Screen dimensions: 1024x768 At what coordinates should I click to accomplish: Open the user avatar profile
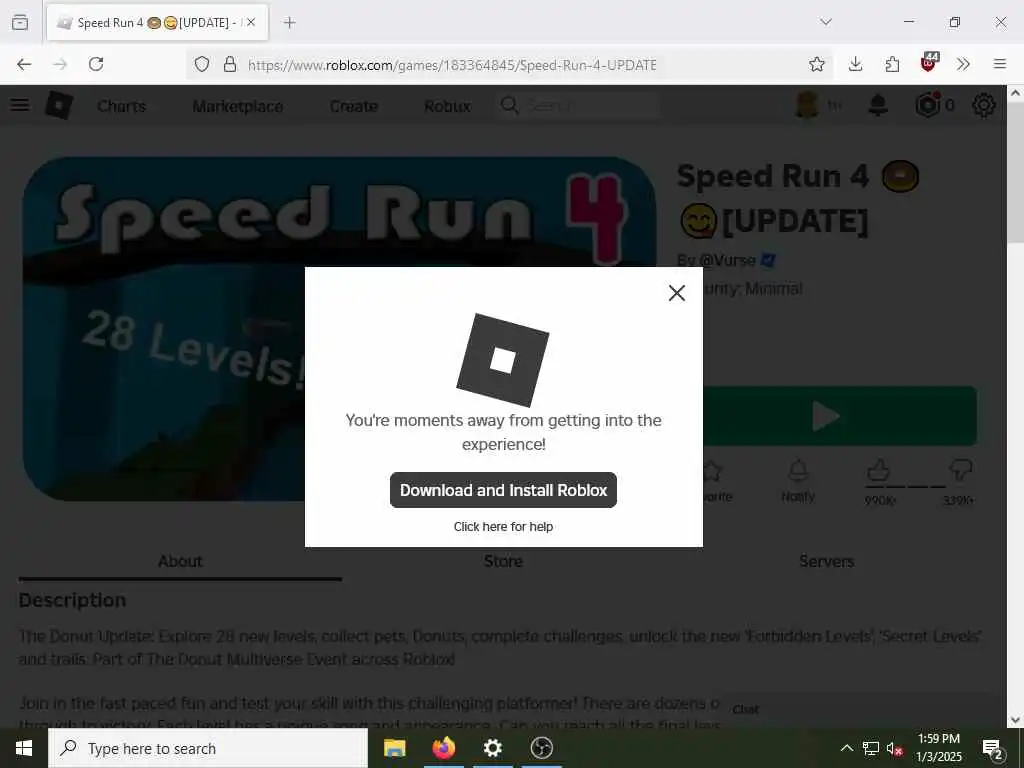click(807, 105)
